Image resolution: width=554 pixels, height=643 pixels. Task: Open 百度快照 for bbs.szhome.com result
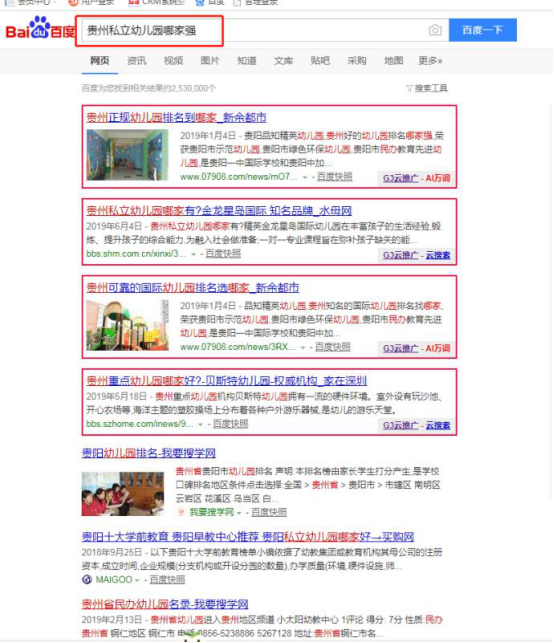coord(230,424)
